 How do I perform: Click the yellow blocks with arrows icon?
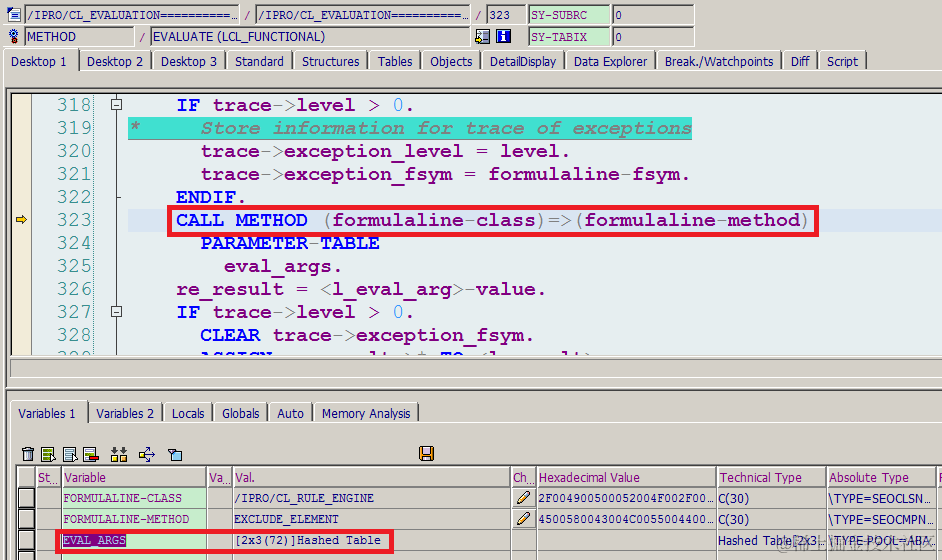pos(119,454)
